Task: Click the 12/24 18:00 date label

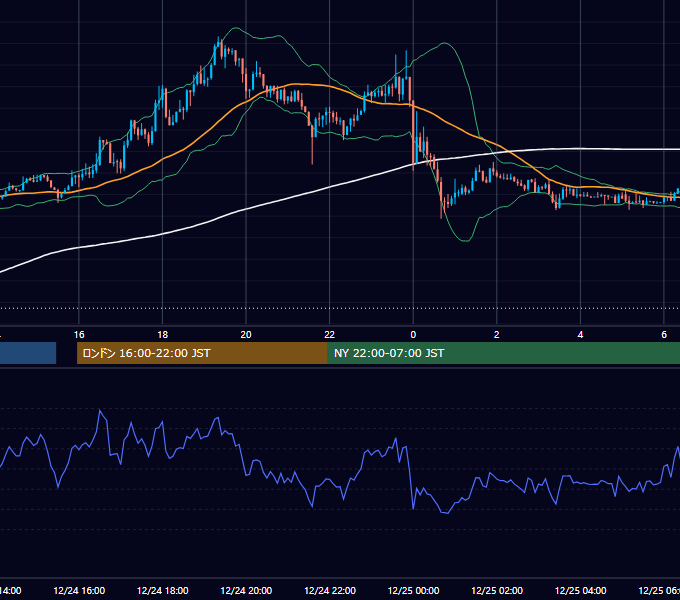Action: click(x=163, y=590)
